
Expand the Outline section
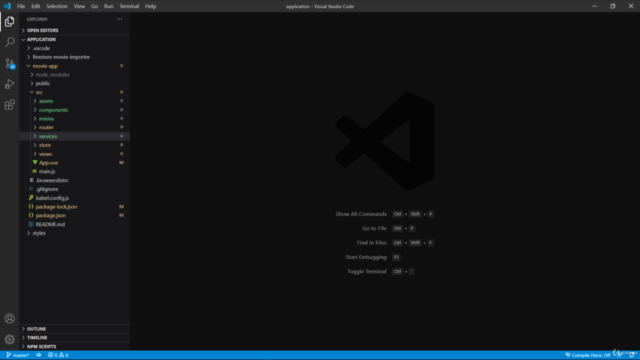click(x=75, y=329)
